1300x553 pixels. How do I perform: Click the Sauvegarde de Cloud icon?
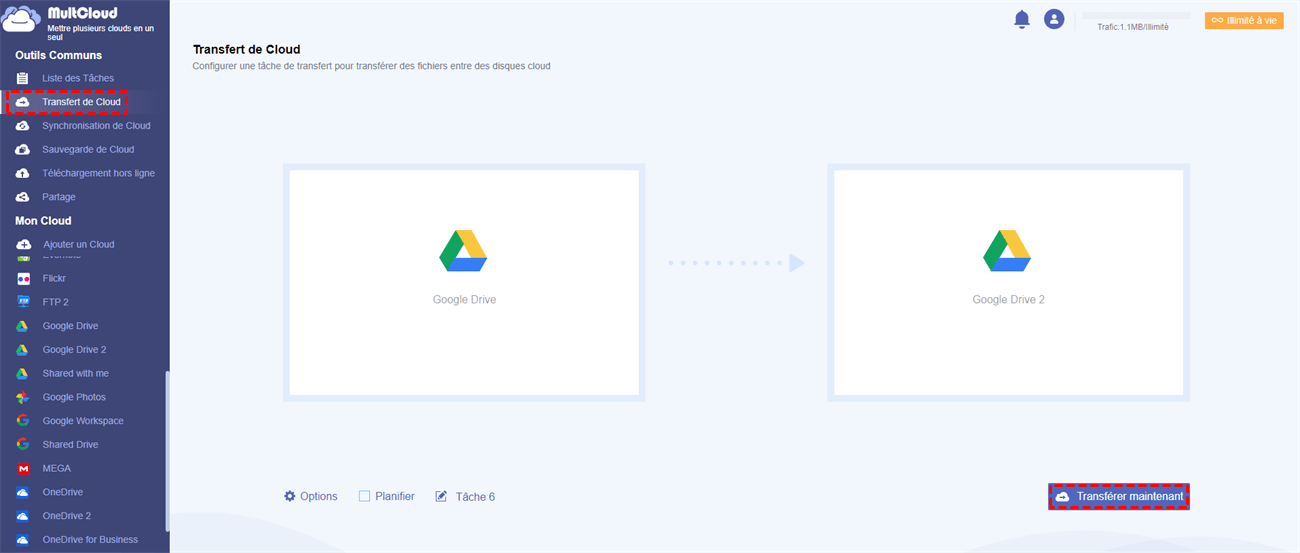point(22,150)
